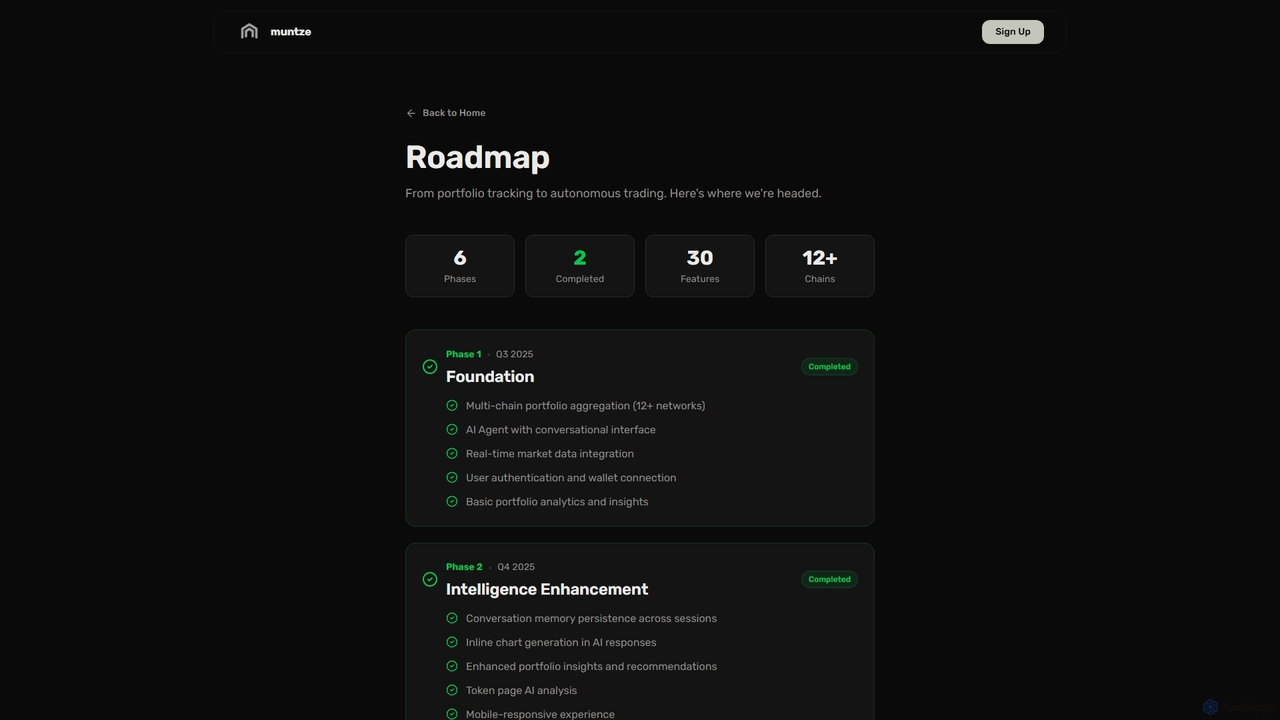Click the Q4 2025 date text
Screen dimensions: 1280x720
coord(516,567)
